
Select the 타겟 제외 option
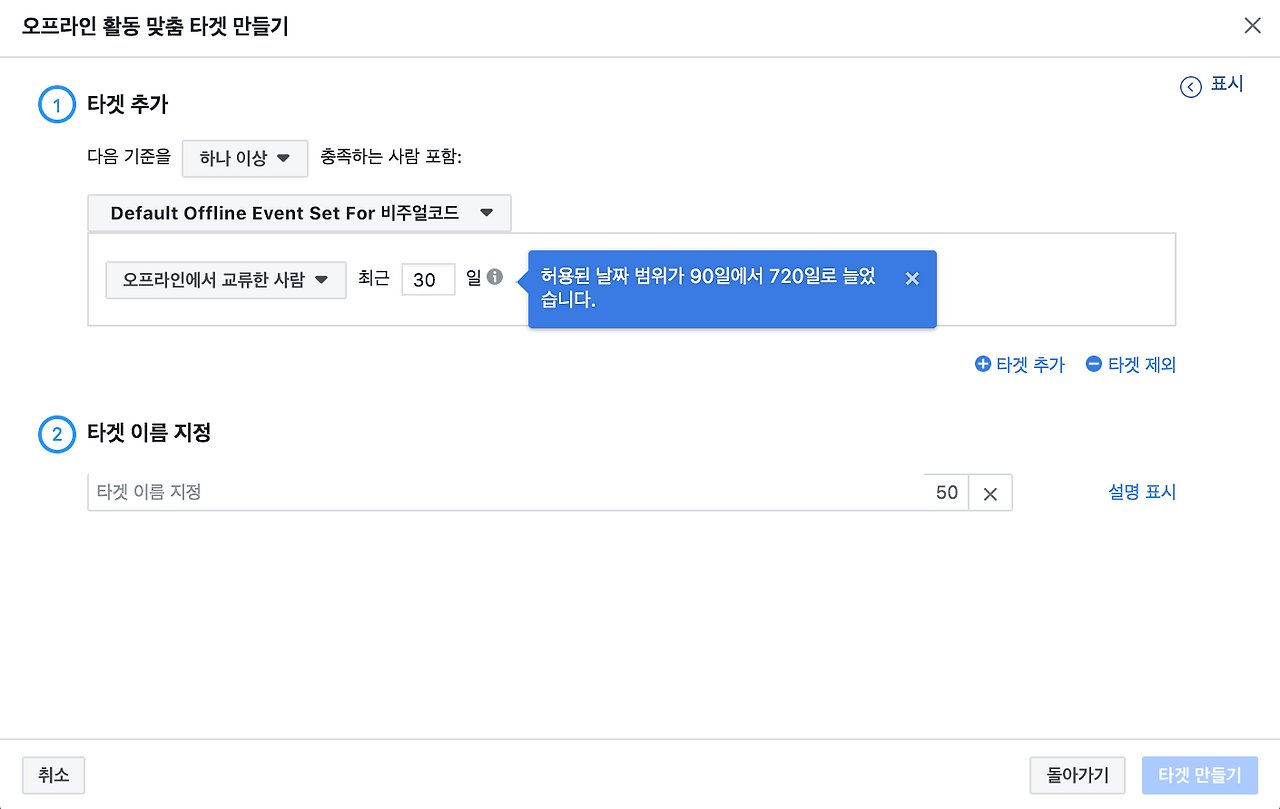coord(1140,364)
